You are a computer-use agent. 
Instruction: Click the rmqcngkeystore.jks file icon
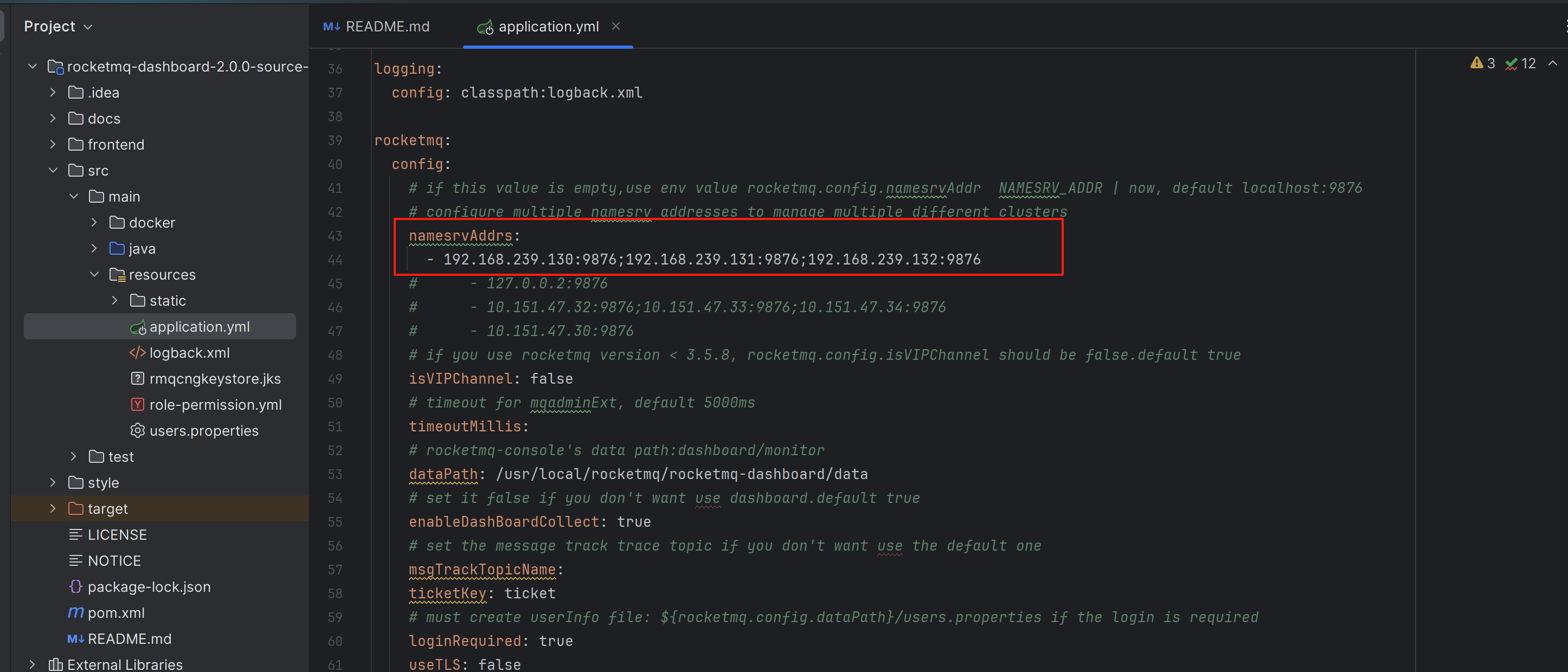(x=138, y=378)
